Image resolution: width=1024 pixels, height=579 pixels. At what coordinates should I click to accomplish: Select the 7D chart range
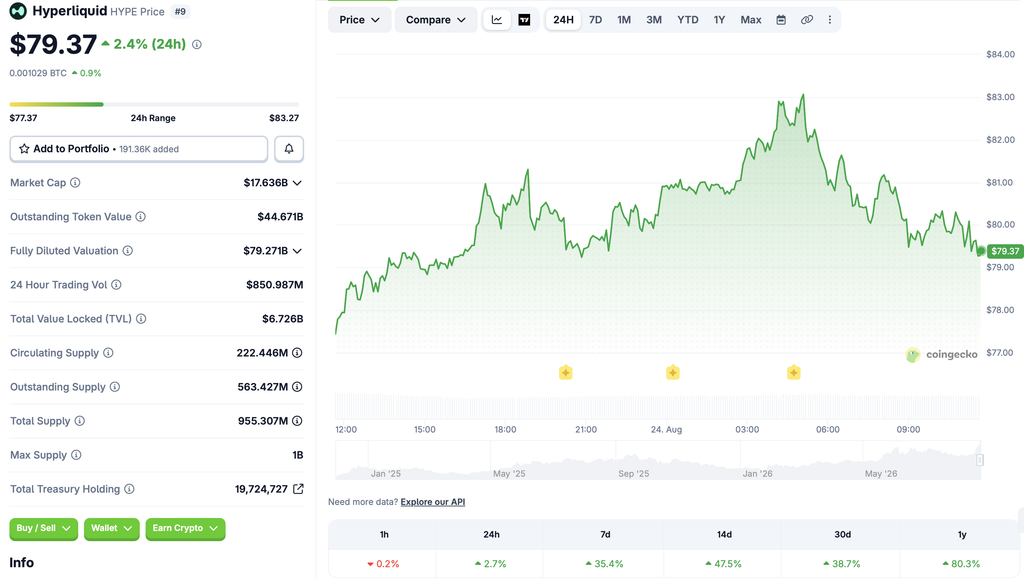pos(595,20)
